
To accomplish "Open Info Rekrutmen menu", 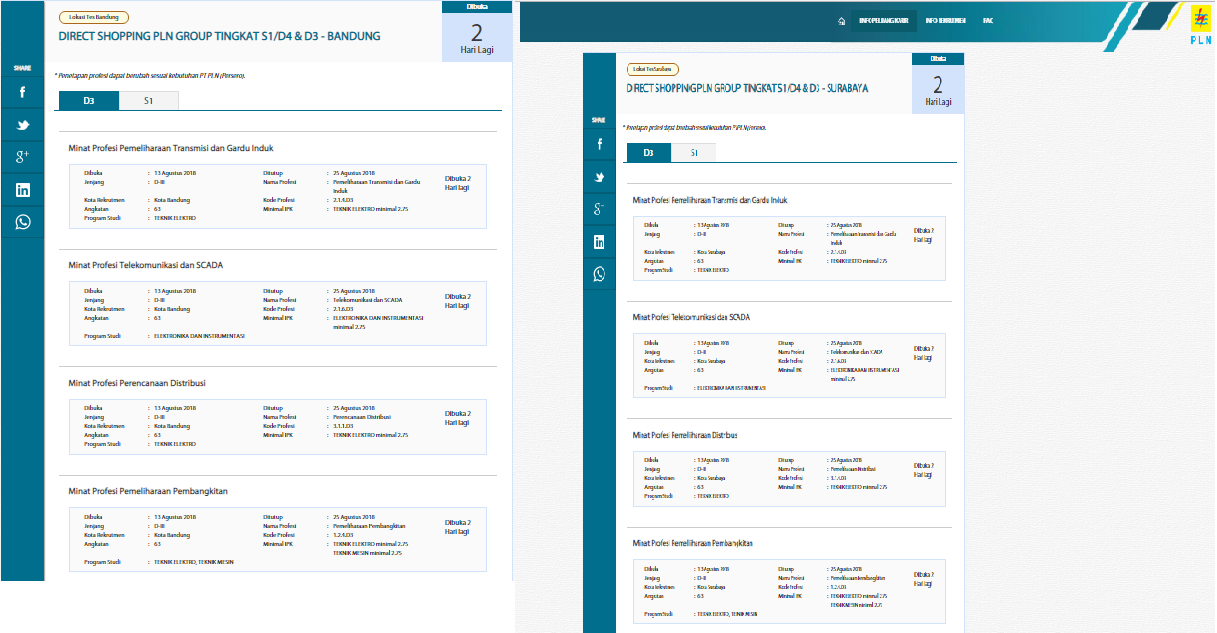I will [945, 20].
